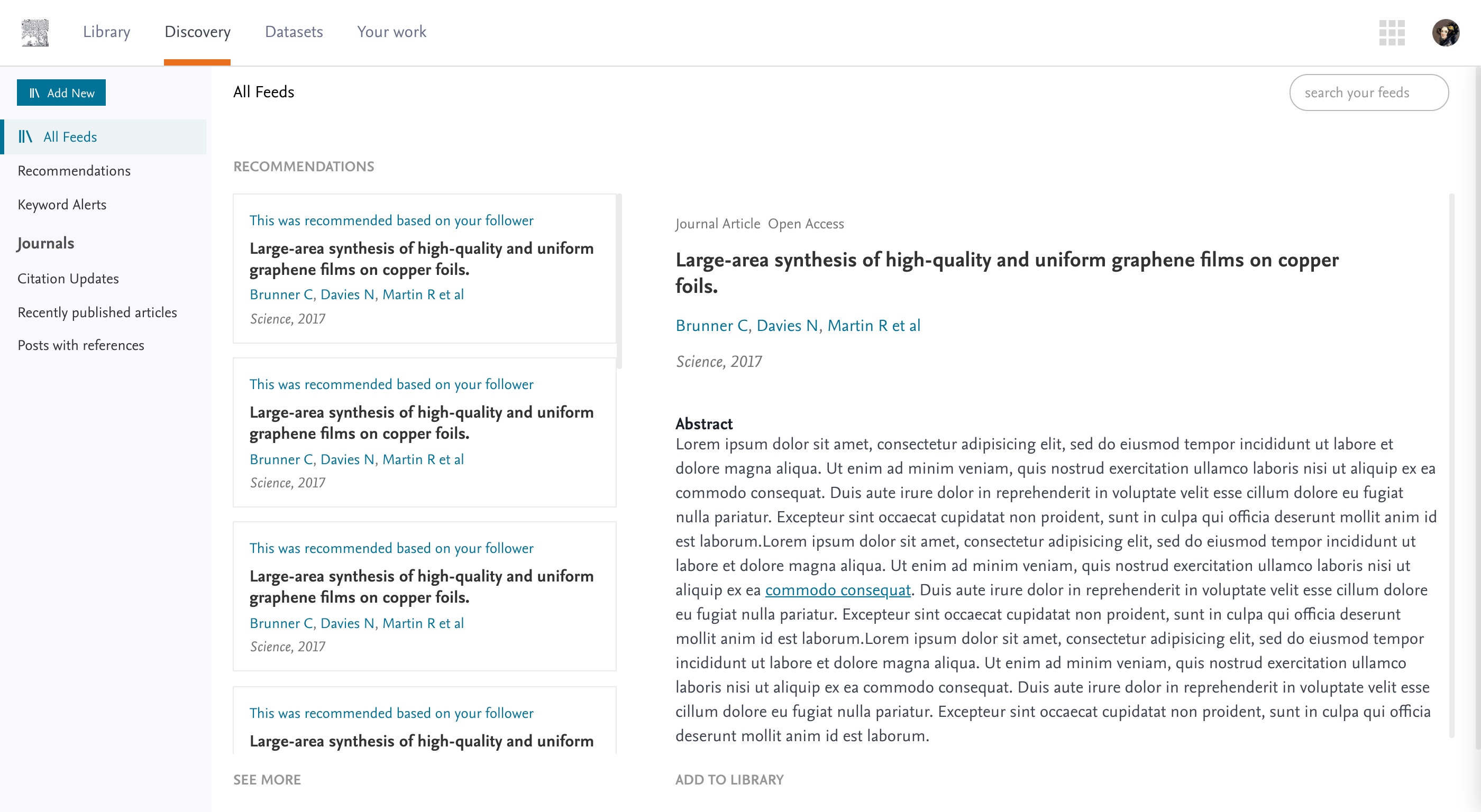
Task: Click the second card's recommendation reason link
Action: pyautogui.click(x=391, y=384)
